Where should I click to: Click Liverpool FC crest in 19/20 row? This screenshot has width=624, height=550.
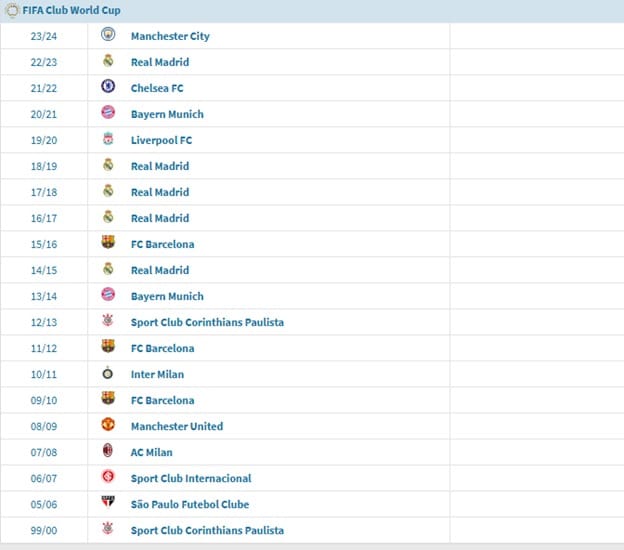tap(108, 138)
